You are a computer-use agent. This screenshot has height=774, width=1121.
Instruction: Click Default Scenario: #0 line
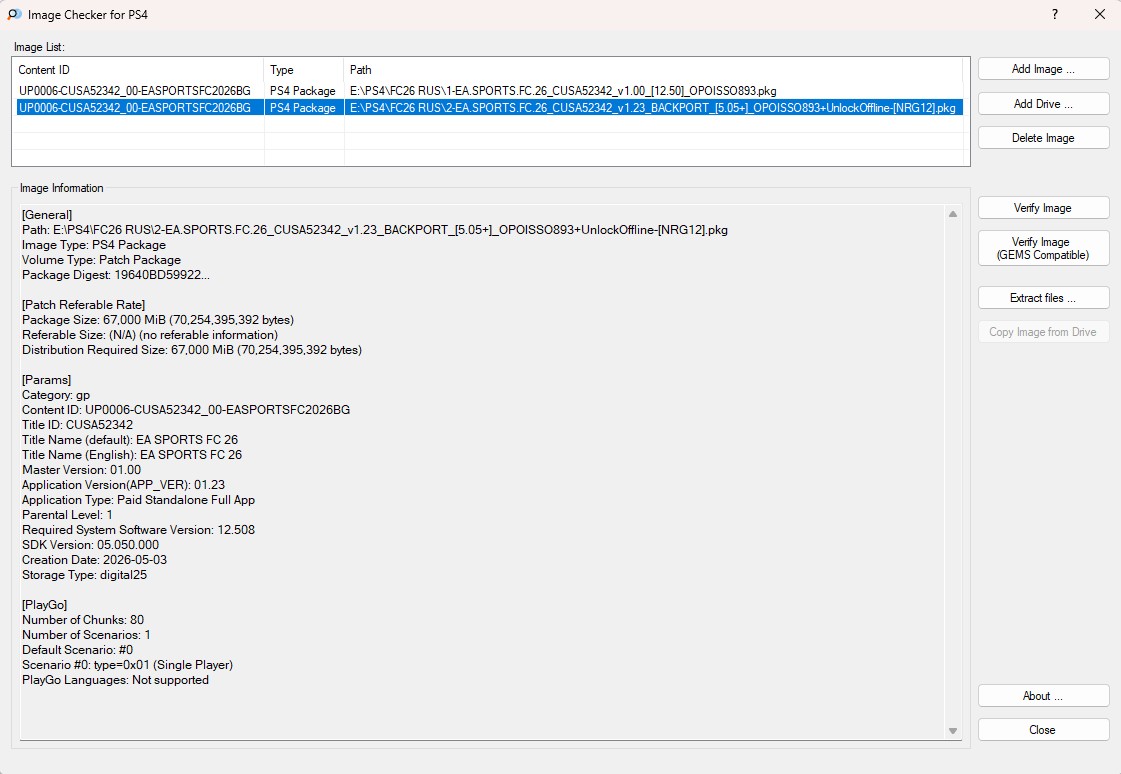(x=77, y=650)
